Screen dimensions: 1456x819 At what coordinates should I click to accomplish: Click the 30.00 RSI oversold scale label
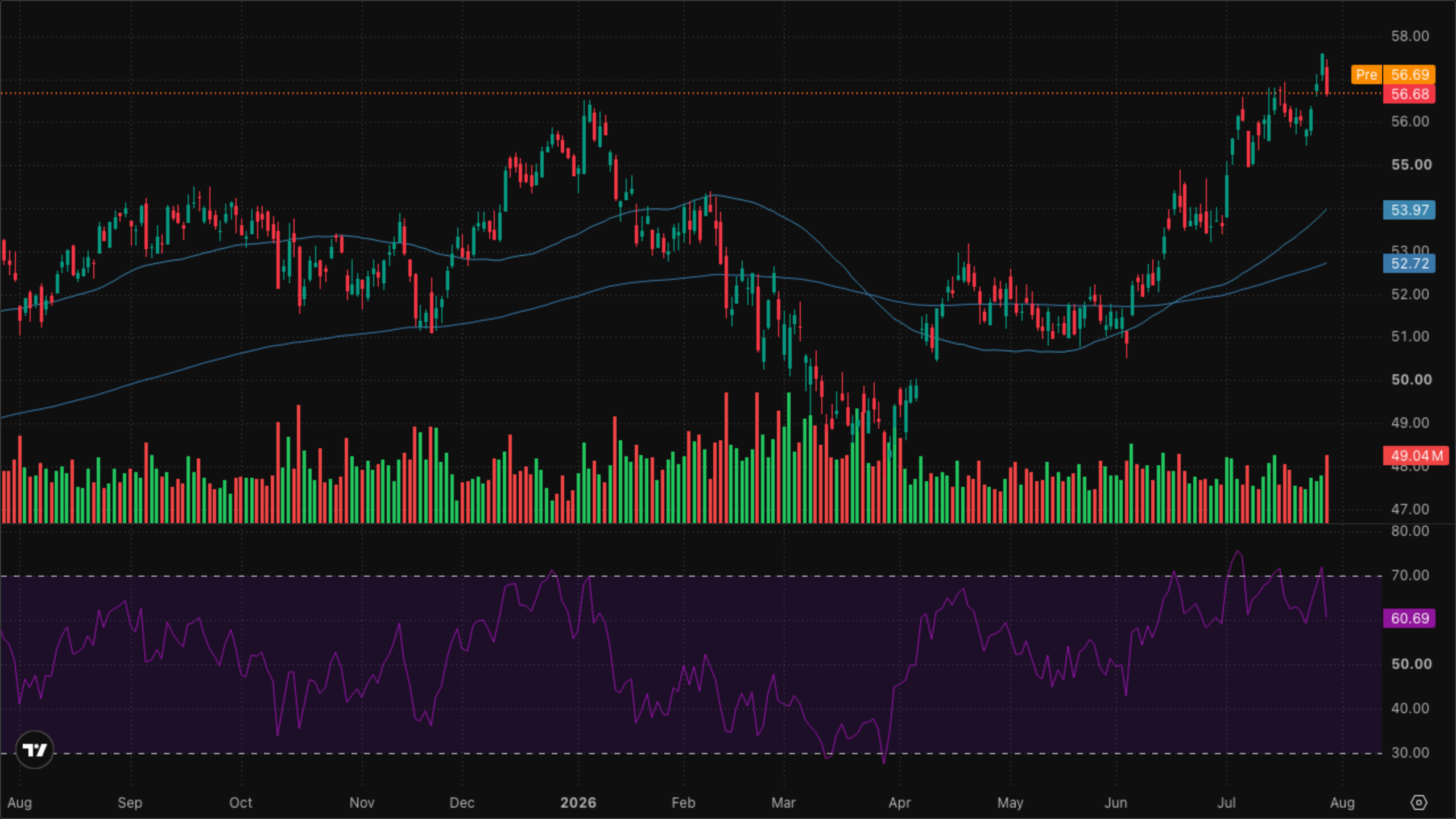1410,752
